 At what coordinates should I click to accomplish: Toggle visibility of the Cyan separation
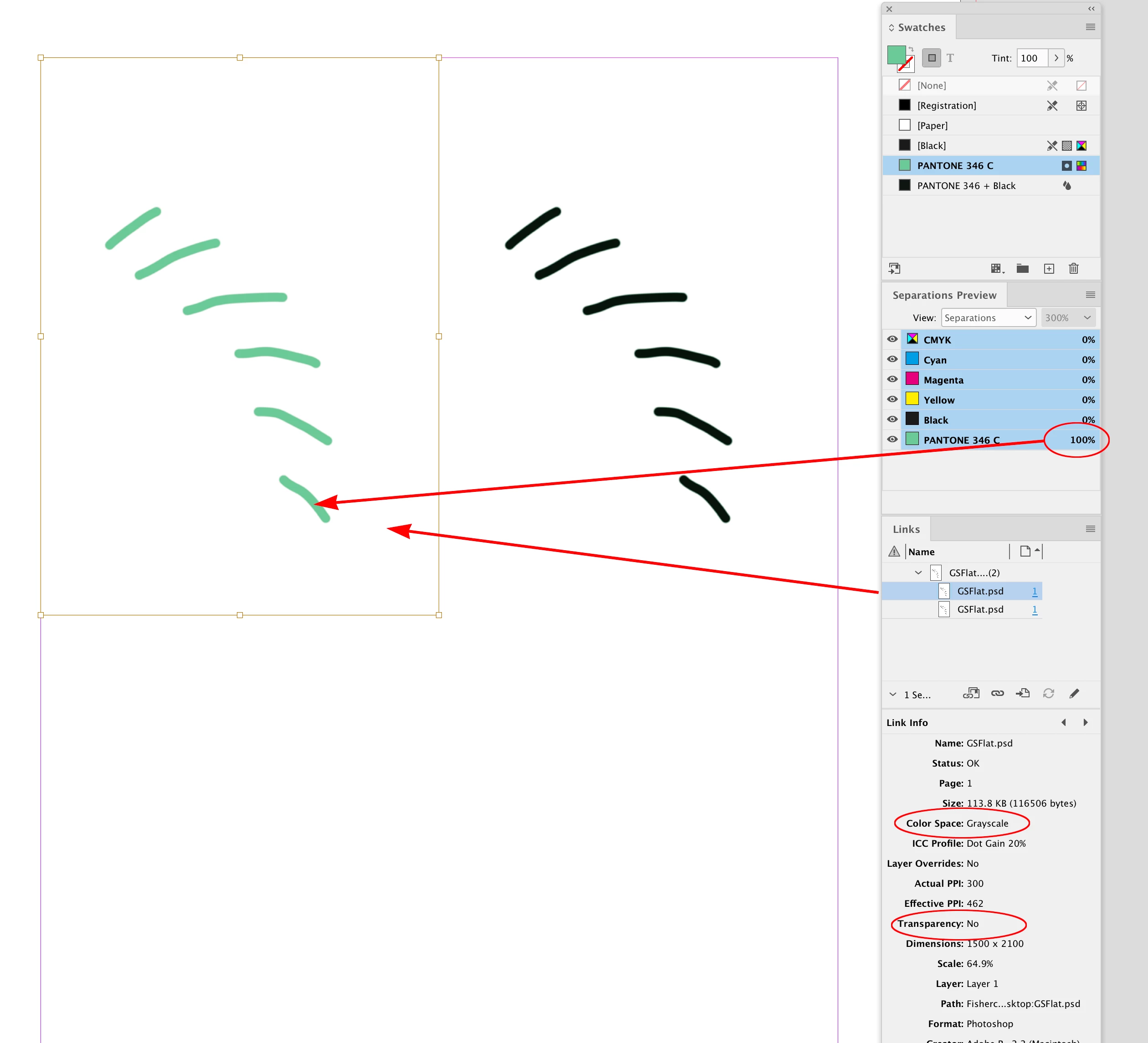[x=892, y=359]
